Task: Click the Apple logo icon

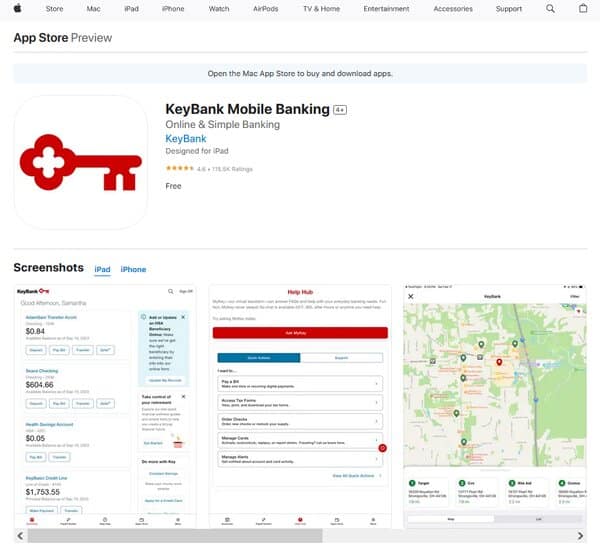Action: [x=17, y=8]
